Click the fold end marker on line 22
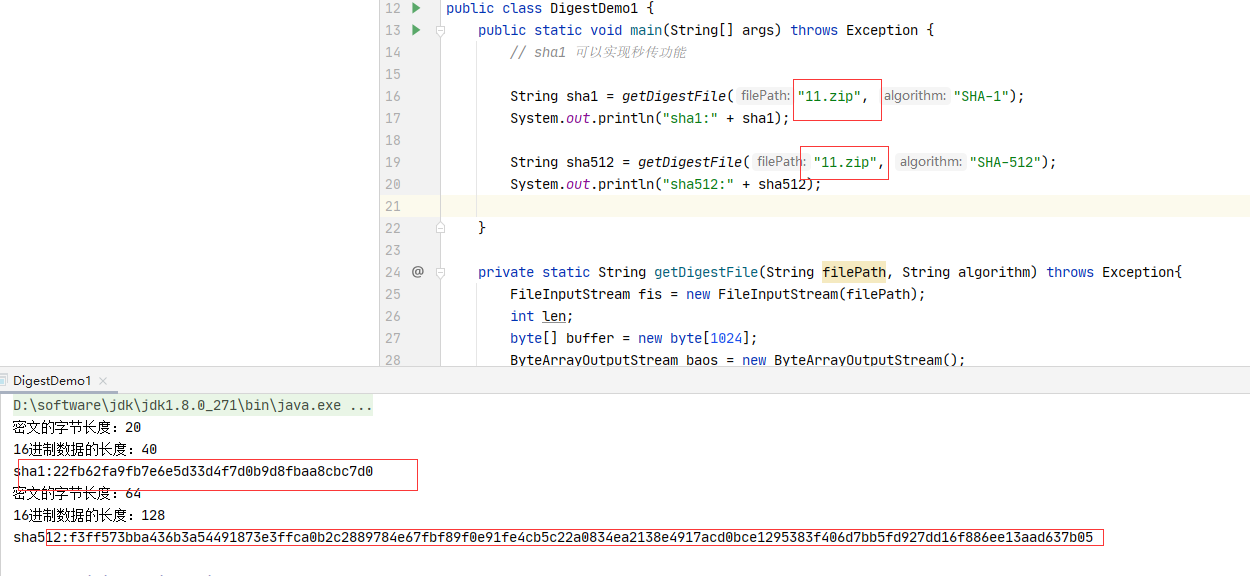 440,228
